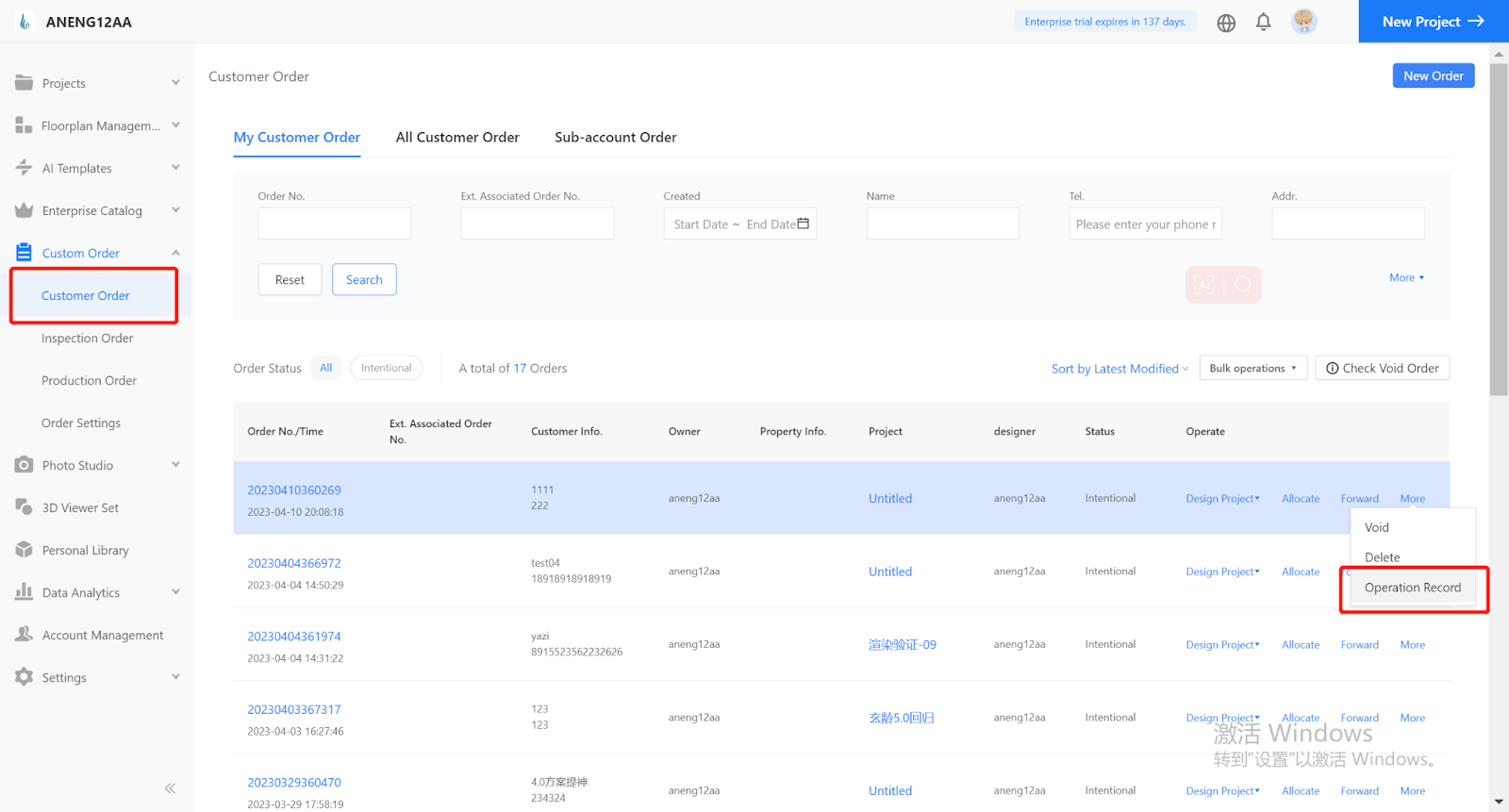The width and height of the screenshot is (1509, 812).
Task: Click the notification bell icon
Action: [x=1263, y=22]
